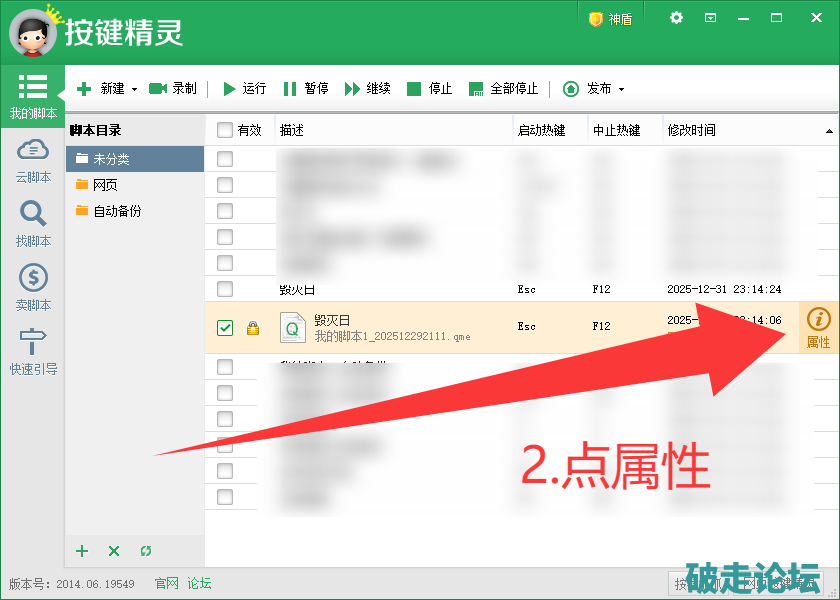This screenshot has width=840, height=600.
Task: Click the 录制 record button
Action: (173, 89)
